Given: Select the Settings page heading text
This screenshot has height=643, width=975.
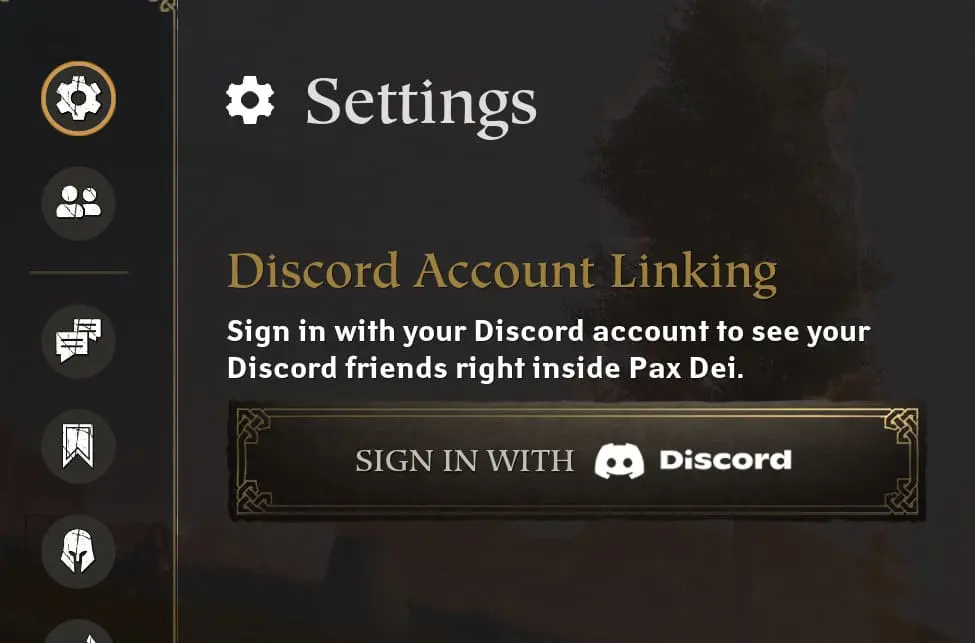Looking at the screenshot, I should point(421,104).
